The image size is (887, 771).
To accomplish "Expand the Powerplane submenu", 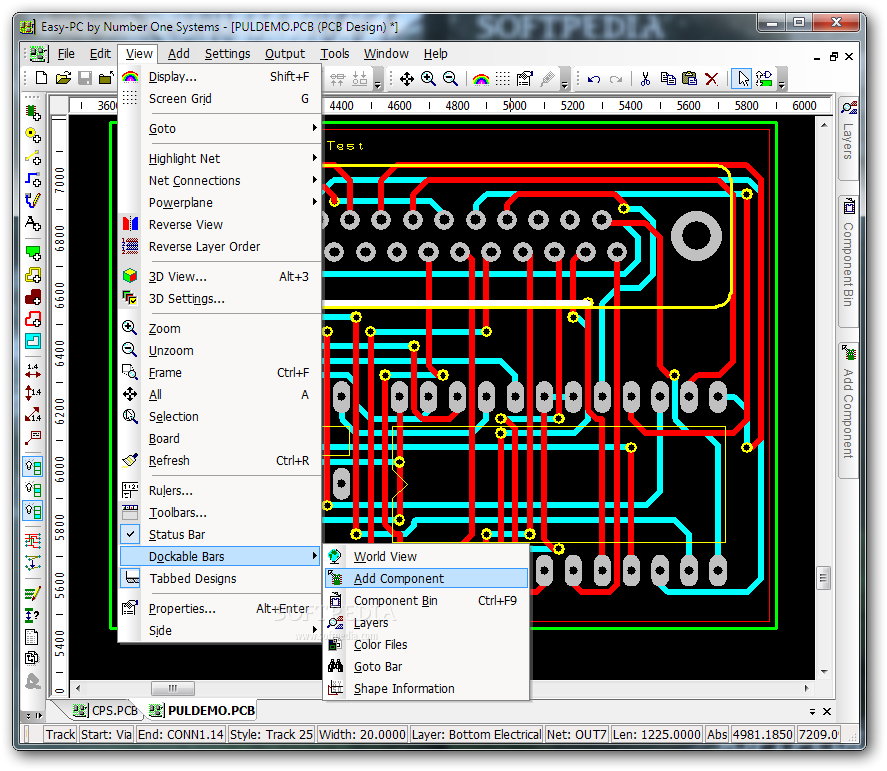I will point(221,203).
